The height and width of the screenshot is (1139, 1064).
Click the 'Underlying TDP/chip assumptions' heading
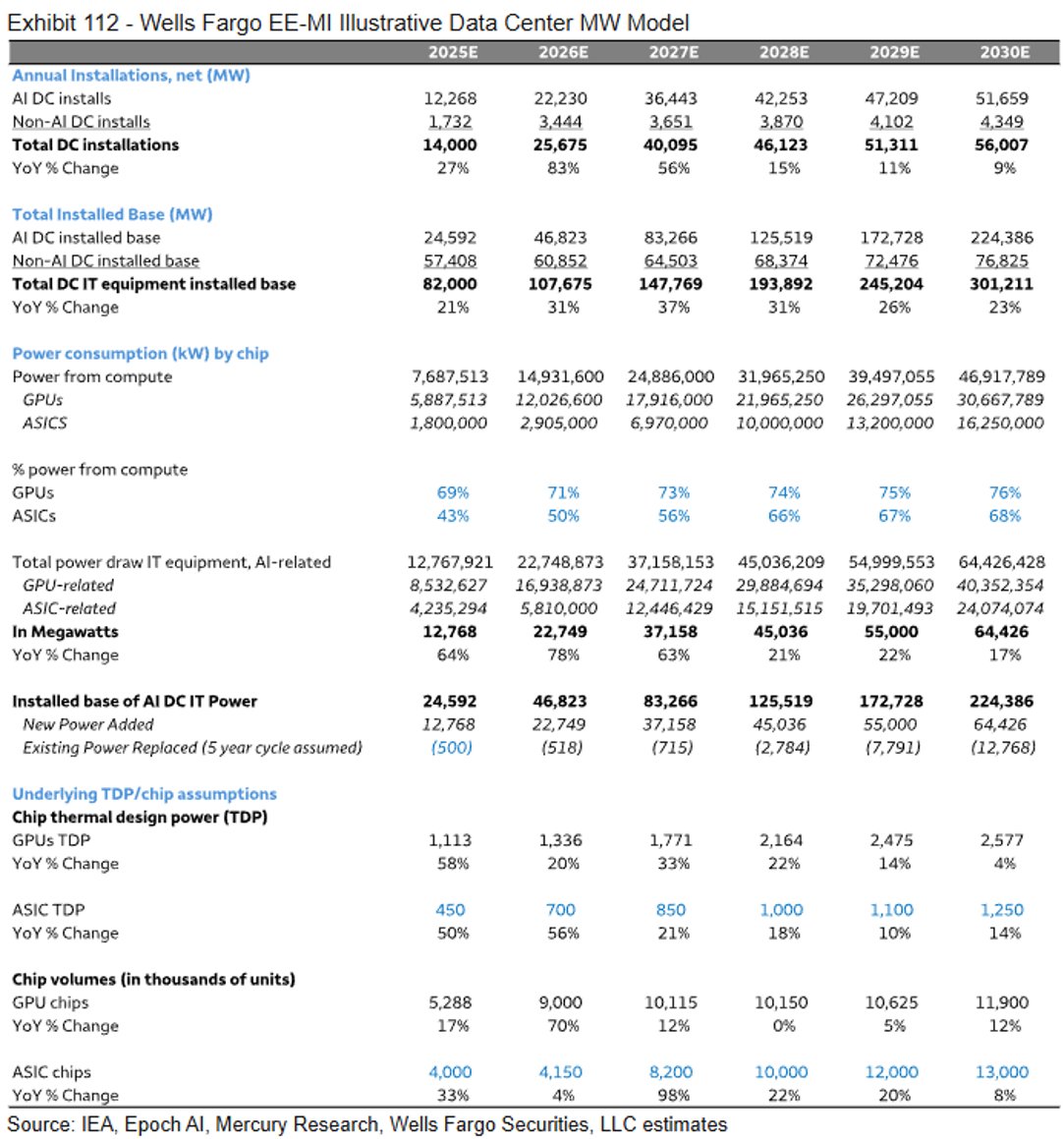tap(144, 795)
